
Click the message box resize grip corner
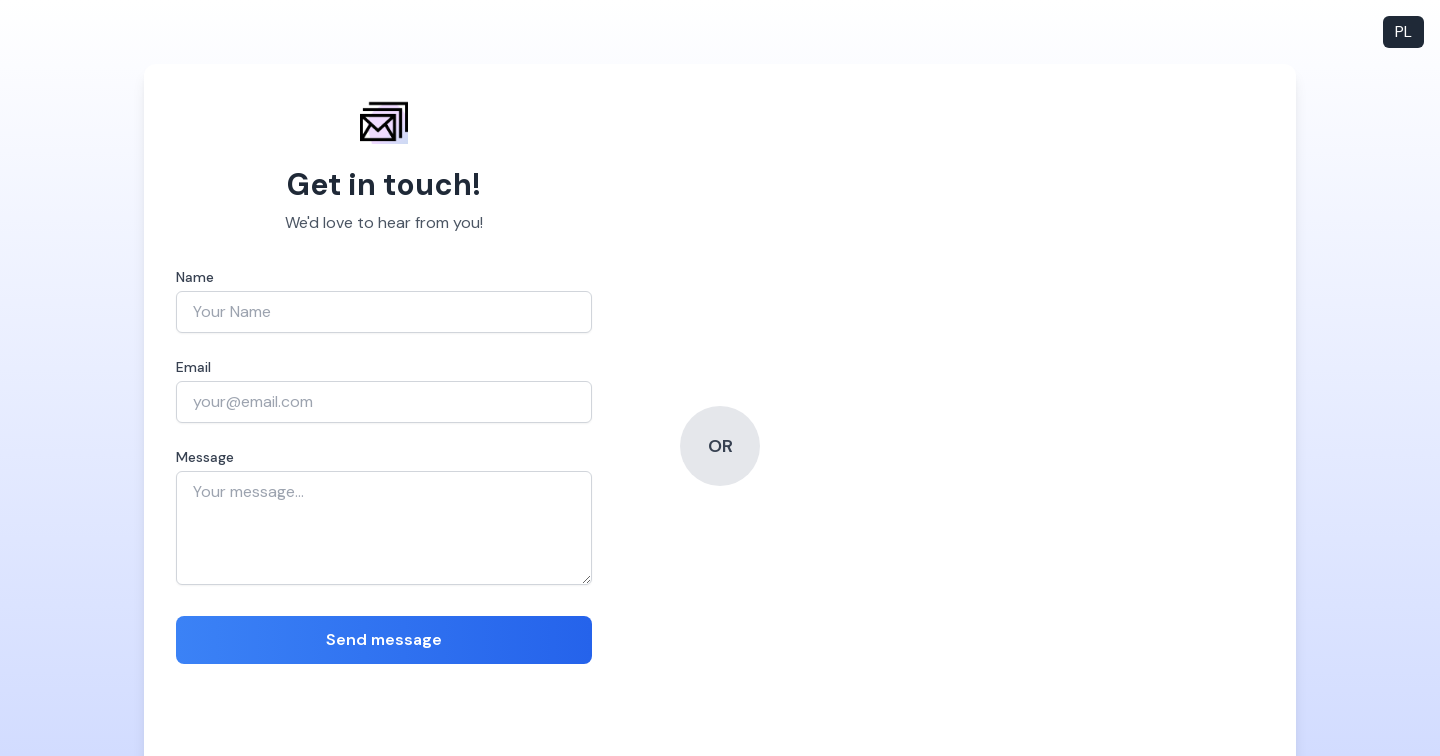(x=586, y=579)
